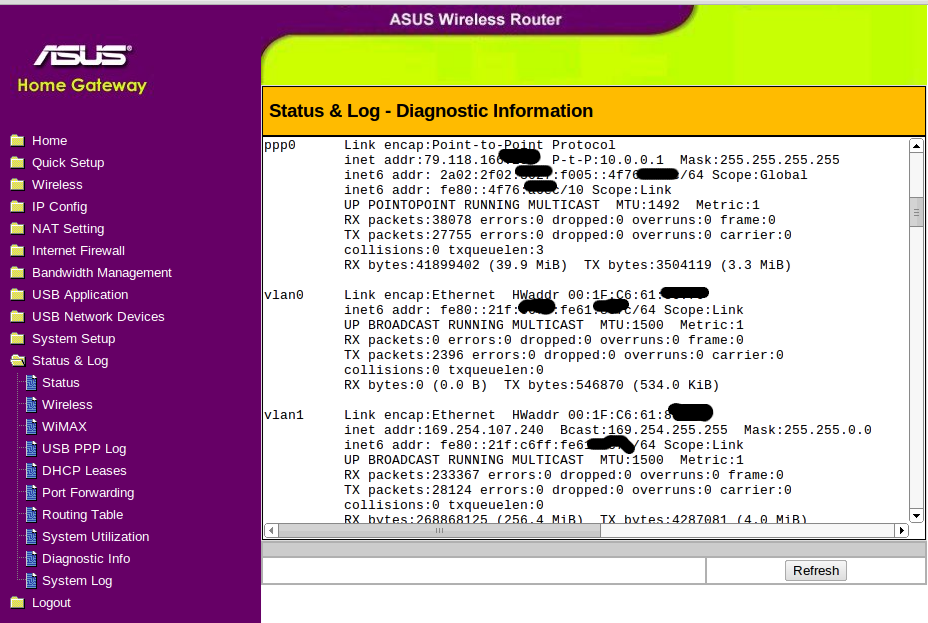Select Status & Log menu label
Screen dimensions: 928x623
tap(70, 361)
